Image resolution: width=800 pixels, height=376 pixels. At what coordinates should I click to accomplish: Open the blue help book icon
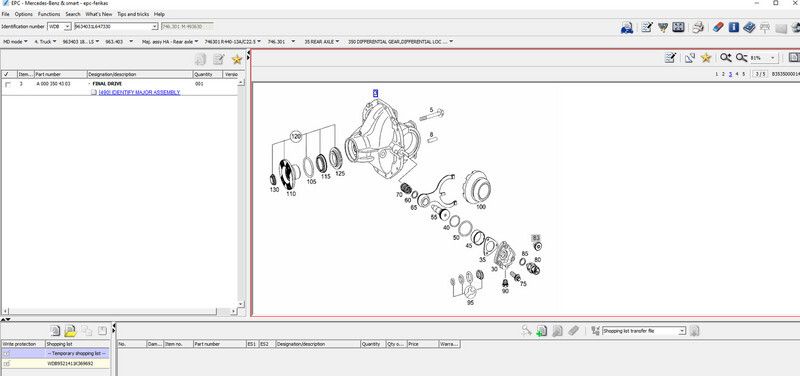tap(749, 27)
